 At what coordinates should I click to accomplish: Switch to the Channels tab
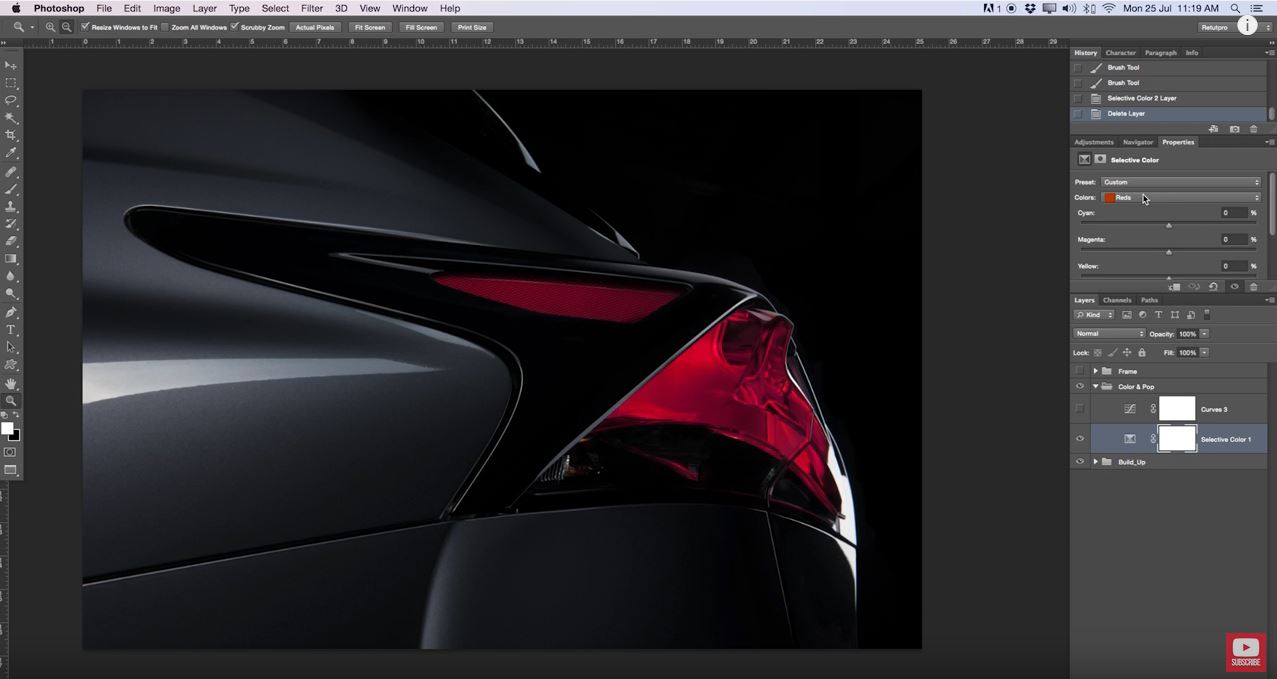coord(1117,299)
